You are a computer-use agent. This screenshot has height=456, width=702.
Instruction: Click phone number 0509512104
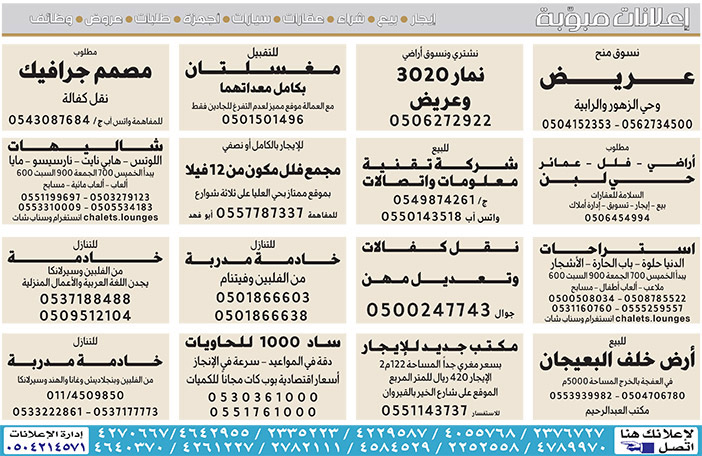tap(85, 316)
